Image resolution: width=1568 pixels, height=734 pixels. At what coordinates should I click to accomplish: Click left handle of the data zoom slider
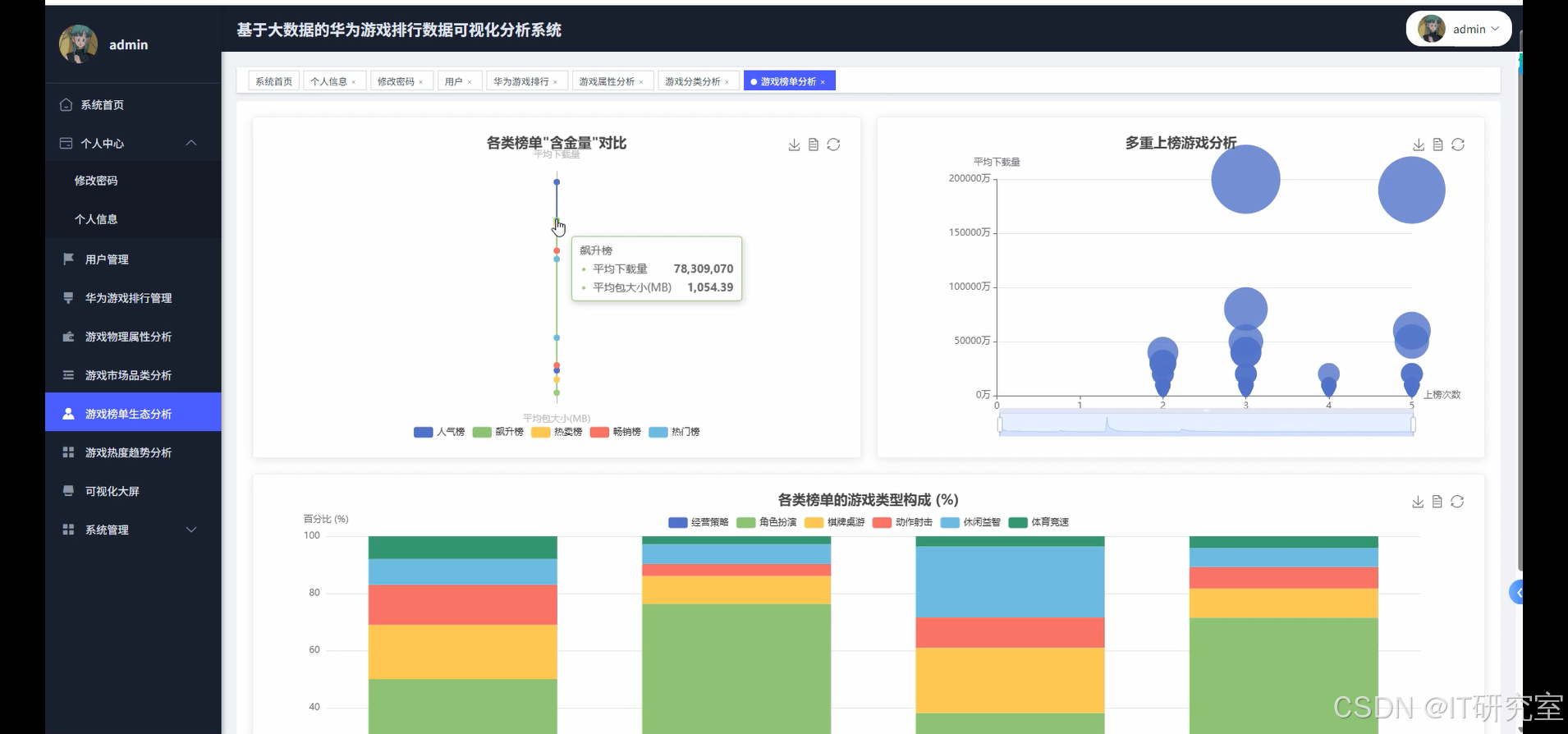pos(1000,424)
